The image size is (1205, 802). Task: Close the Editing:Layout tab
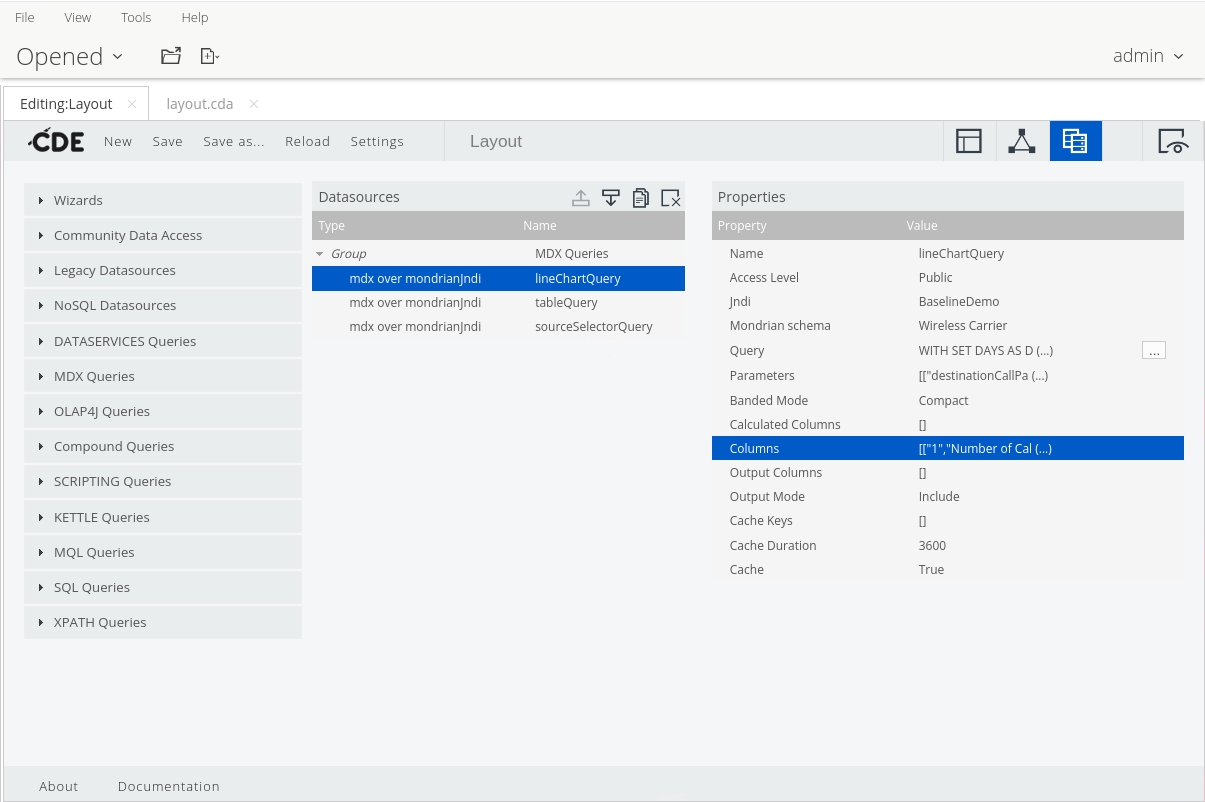pos(132,104)
